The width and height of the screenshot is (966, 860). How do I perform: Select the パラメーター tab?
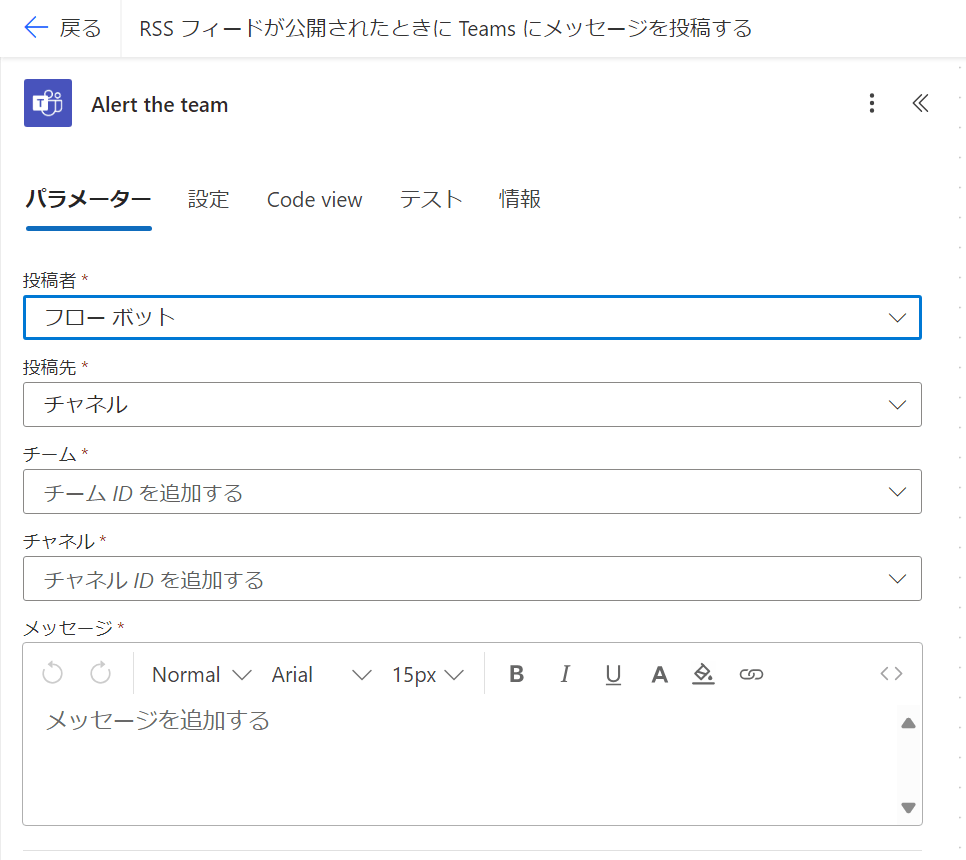[89, 200]
